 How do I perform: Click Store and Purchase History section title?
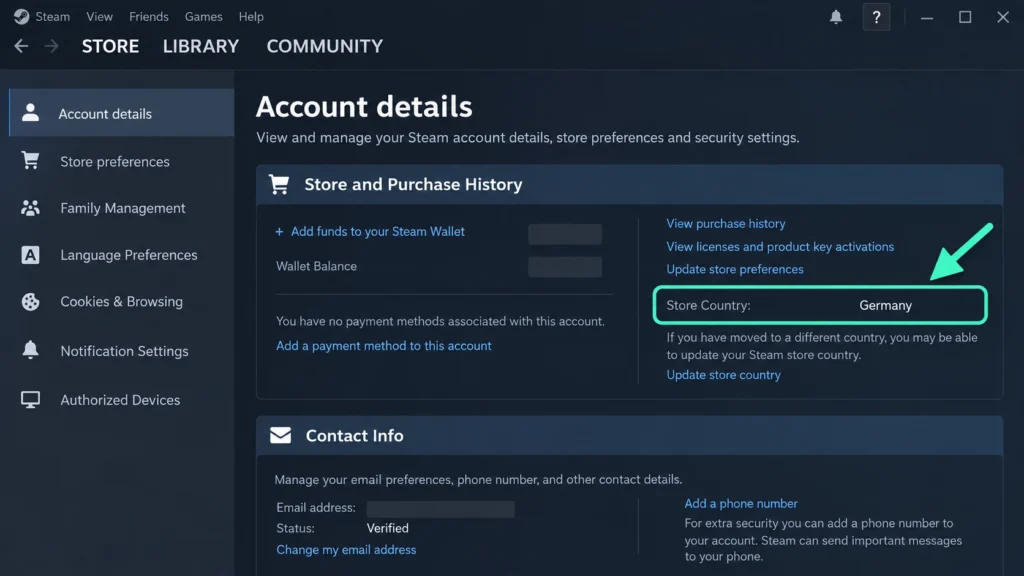[413, 185]
